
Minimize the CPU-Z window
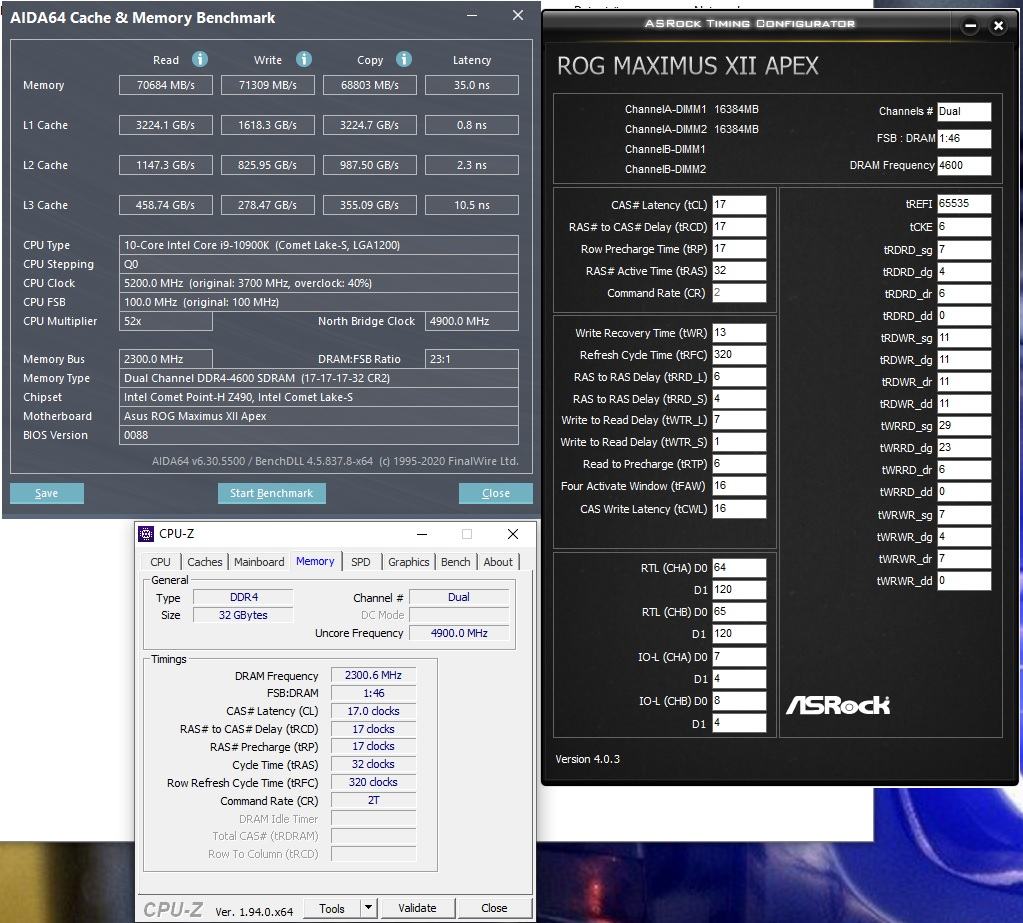[x=422, y=534]
